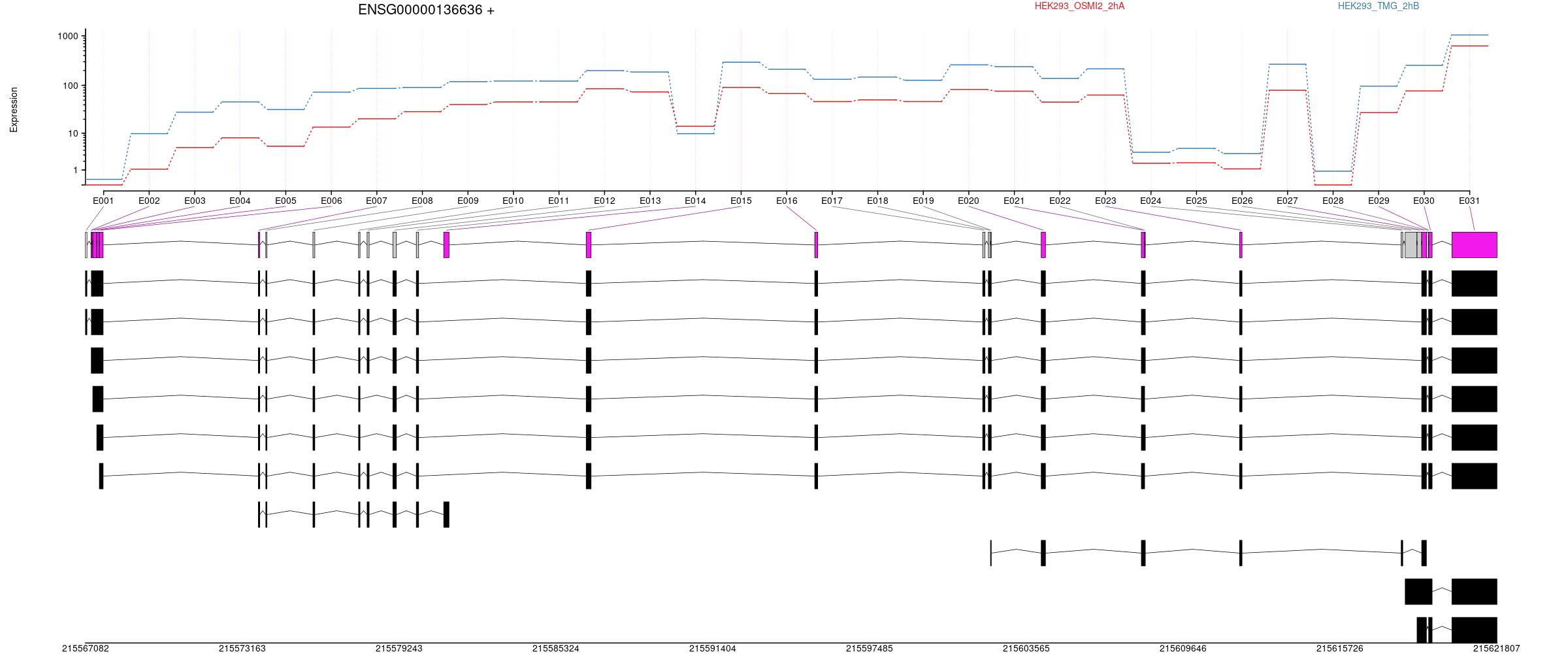The image size is (1568, 660).
Task: Click genomic coordinate 215579243
Action: coord(399,649)
